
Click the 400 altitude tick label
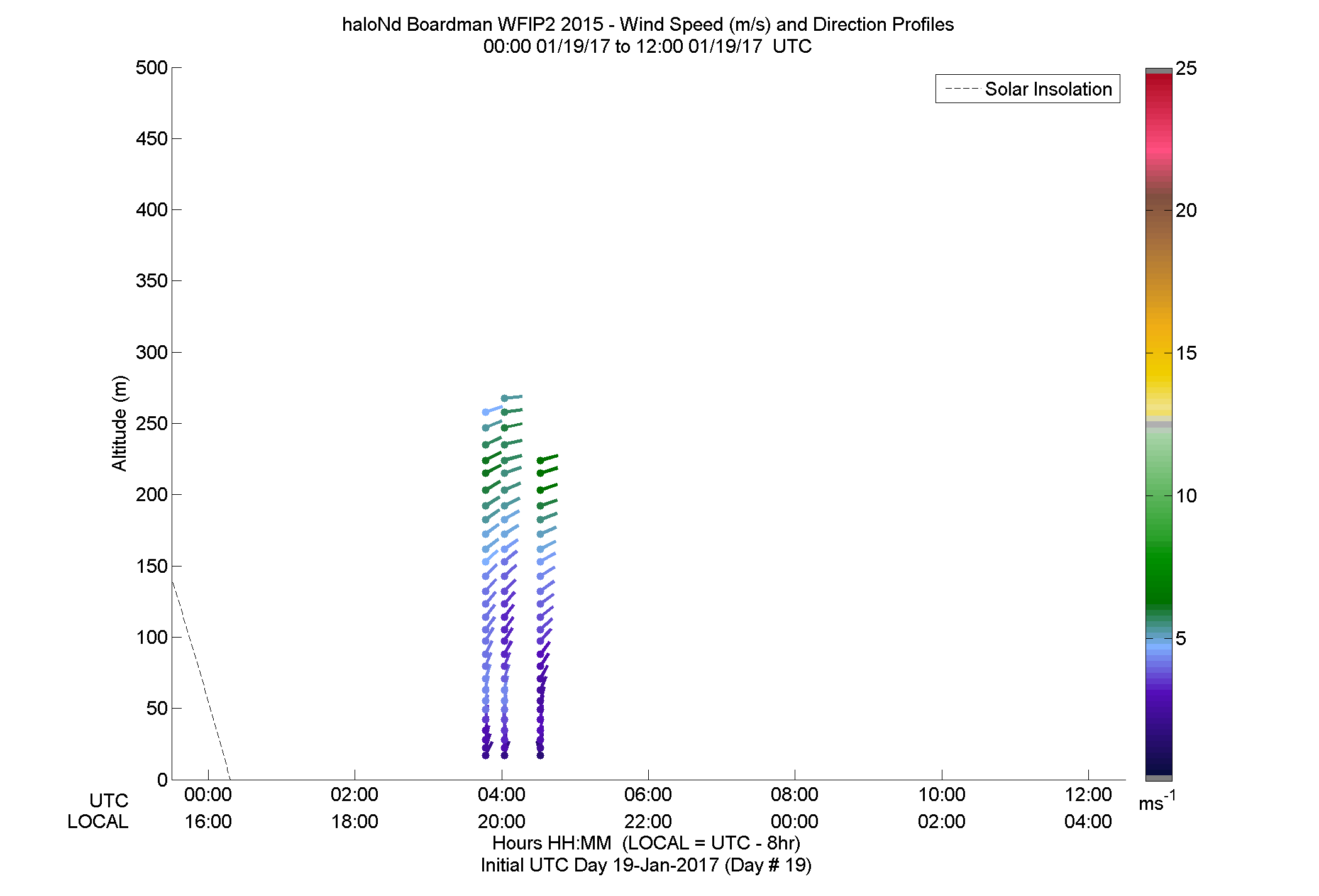tap(152, 209)
